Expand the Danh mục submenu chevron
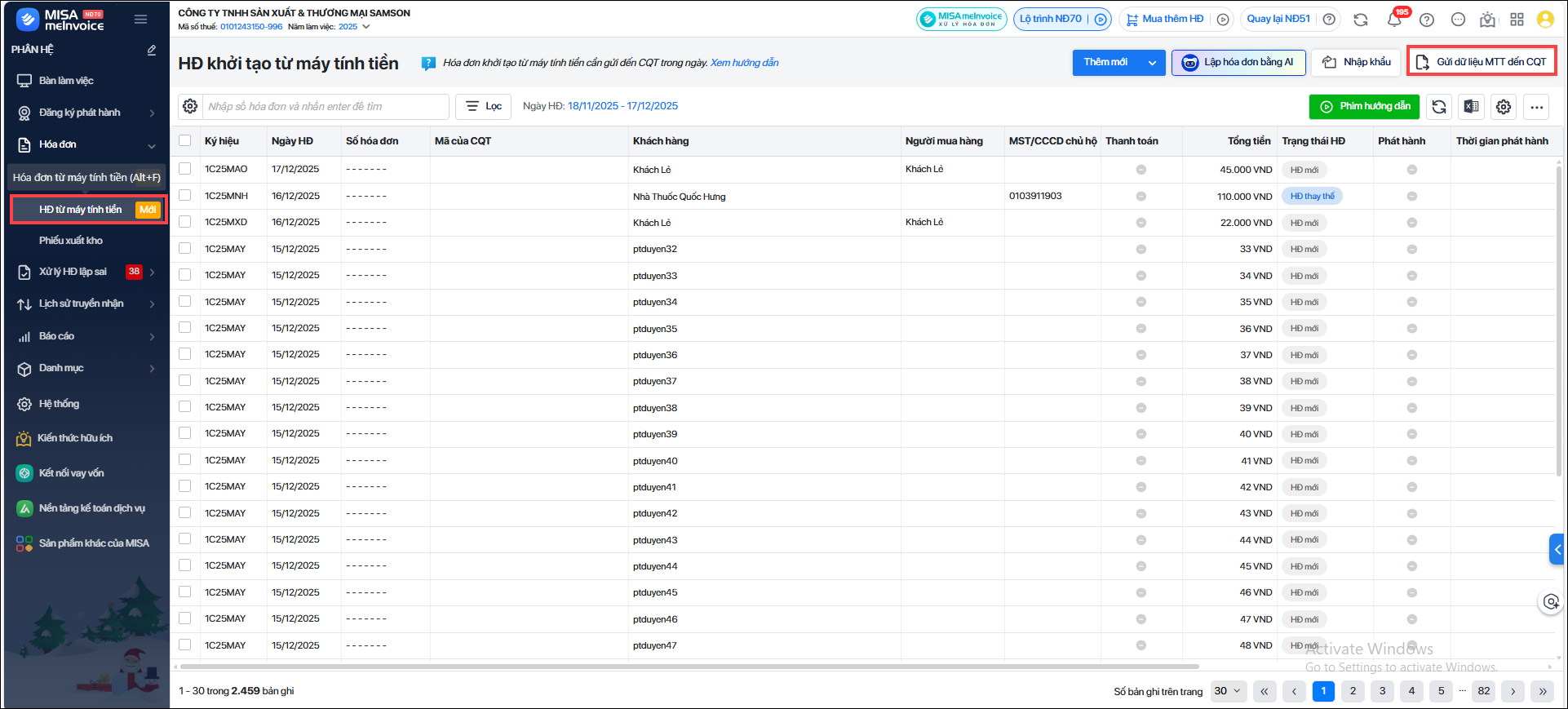The image size is (1568, 709). pos(152,368)
